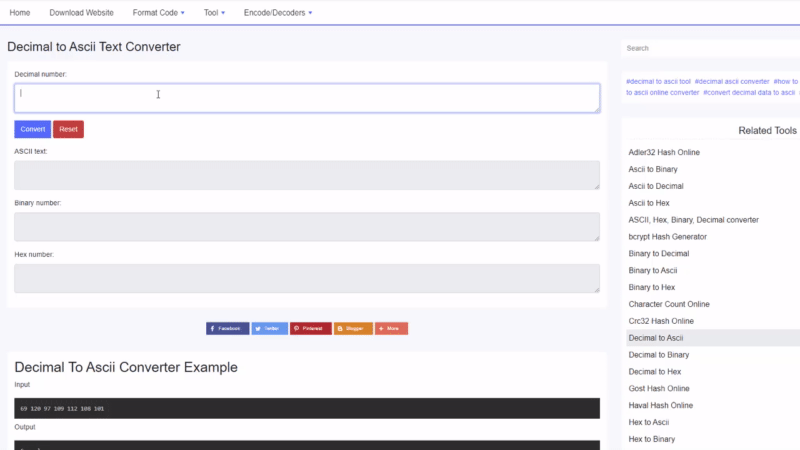Click inside the Search field
800x450 pixels.
click(x=710, y=48)
